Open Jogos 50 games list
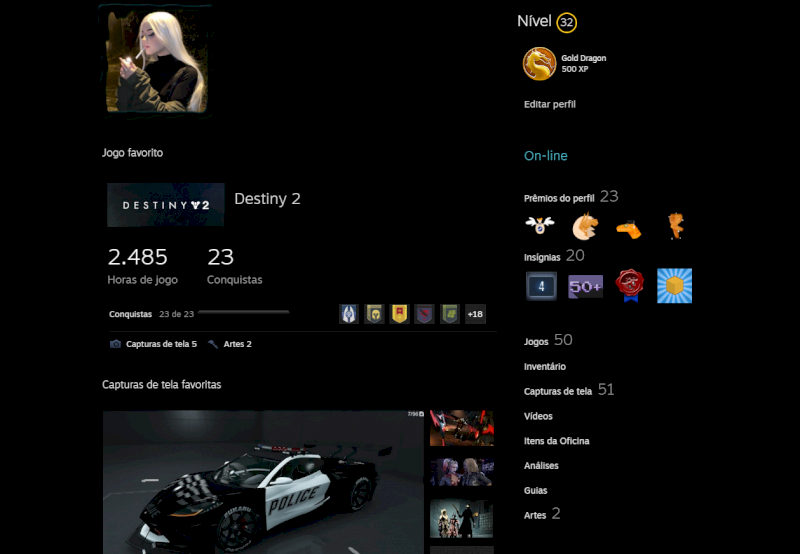The image size is (800, 554). pos(548,340)
